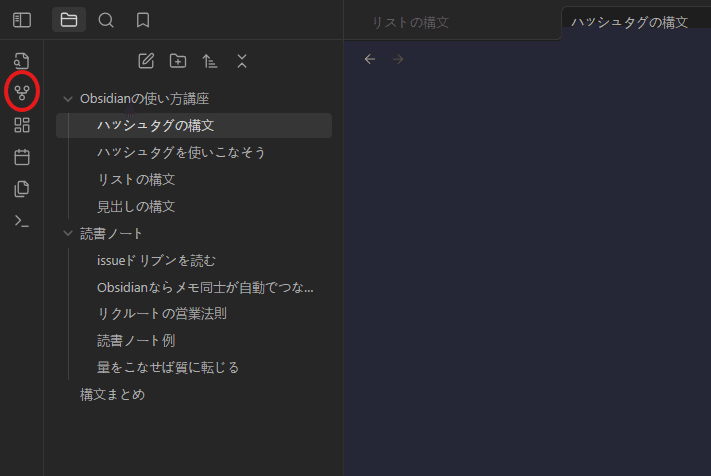The height and width of the screenshot is (476, 711).
Task: Open the bookmarks panel
Action: click(x=143, y=20)
